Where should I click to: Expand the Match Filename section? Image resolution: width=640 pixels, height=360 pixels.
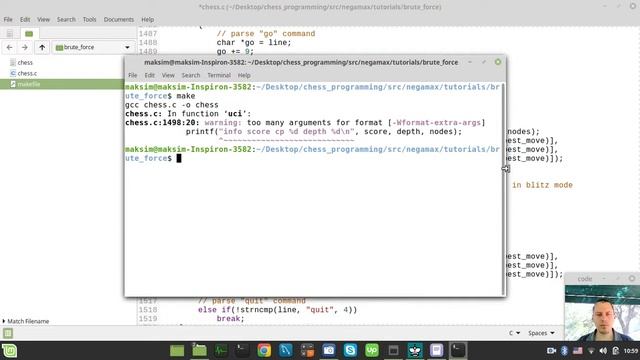point(26,321)
